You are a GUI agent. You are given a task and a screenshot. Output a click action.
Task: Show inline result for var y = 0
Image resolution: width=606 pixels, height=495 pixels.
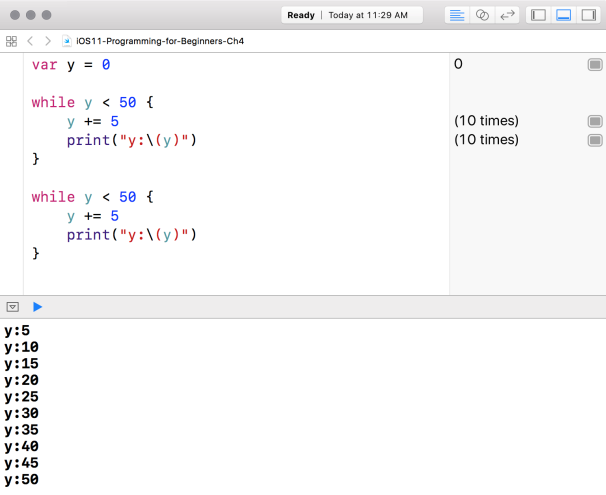click(x=595, y=64)
